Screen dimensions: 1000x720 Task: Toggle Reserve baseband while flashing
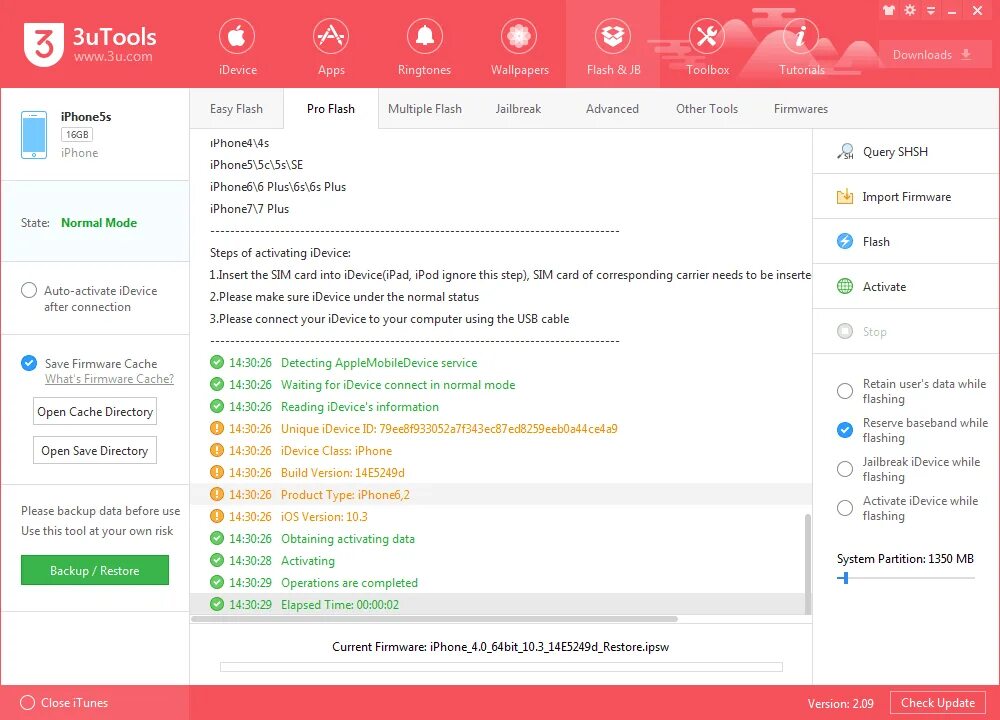844,430
